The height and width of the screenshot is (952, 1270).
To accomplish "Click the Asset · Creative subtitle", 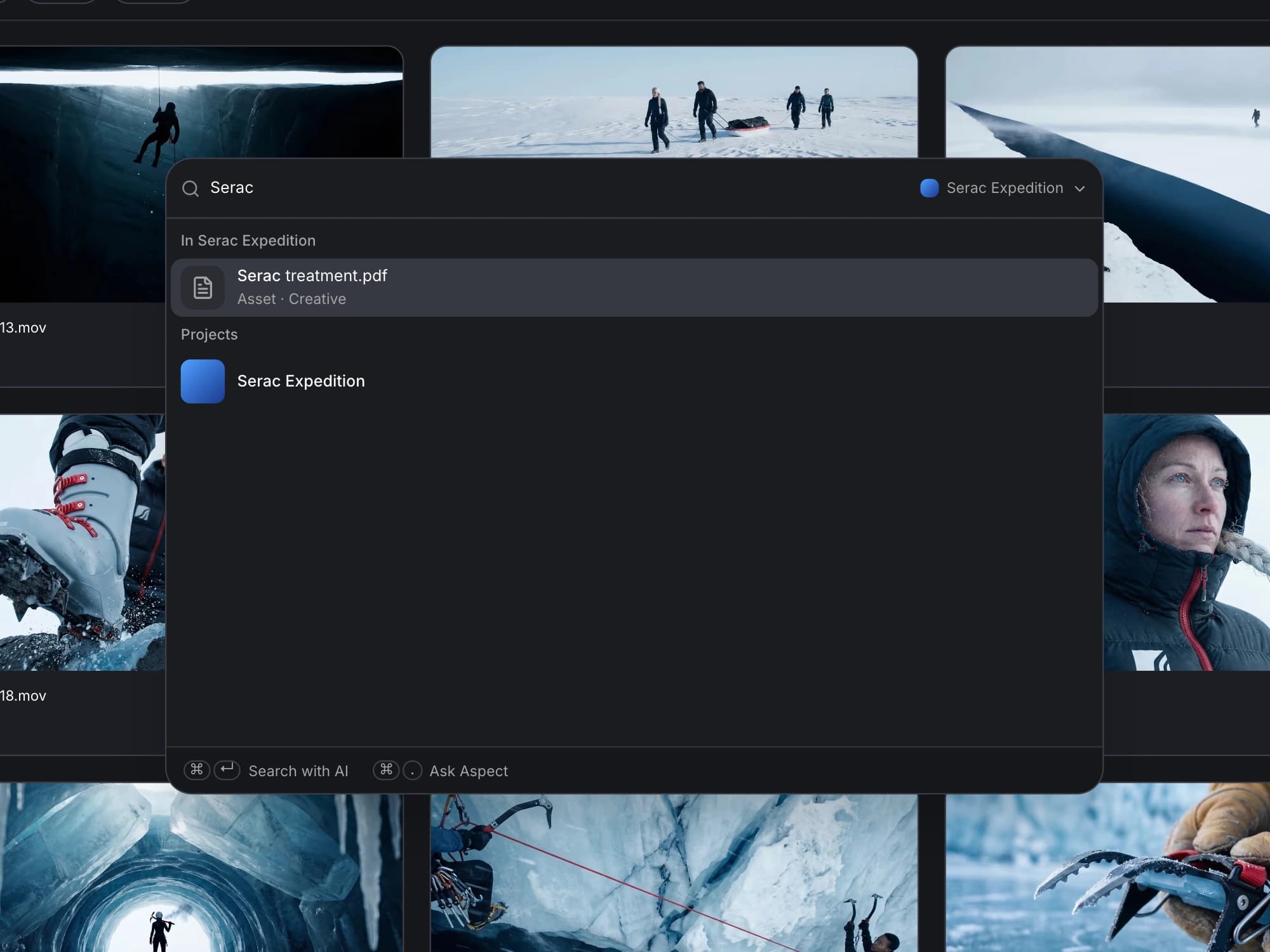I will (x=291, y=299).
